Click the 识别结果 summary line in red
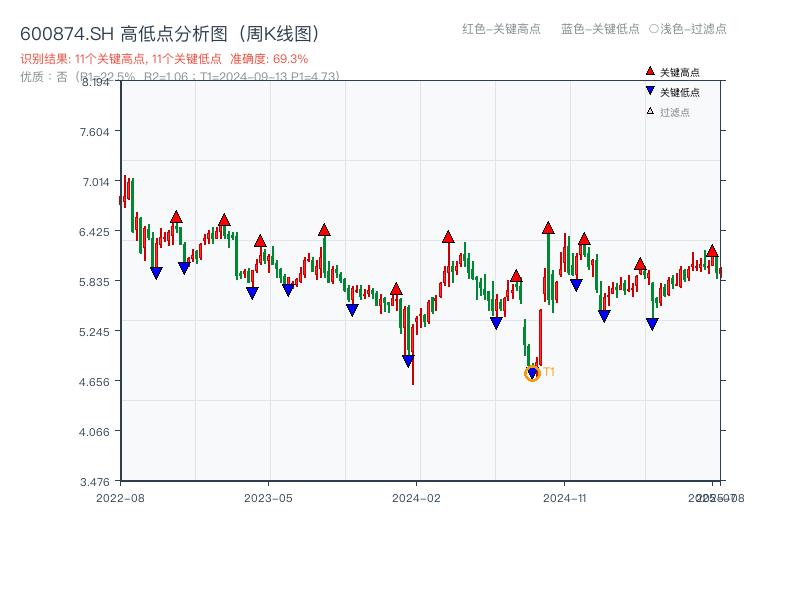The image size is (800, 600). [164, 59]
